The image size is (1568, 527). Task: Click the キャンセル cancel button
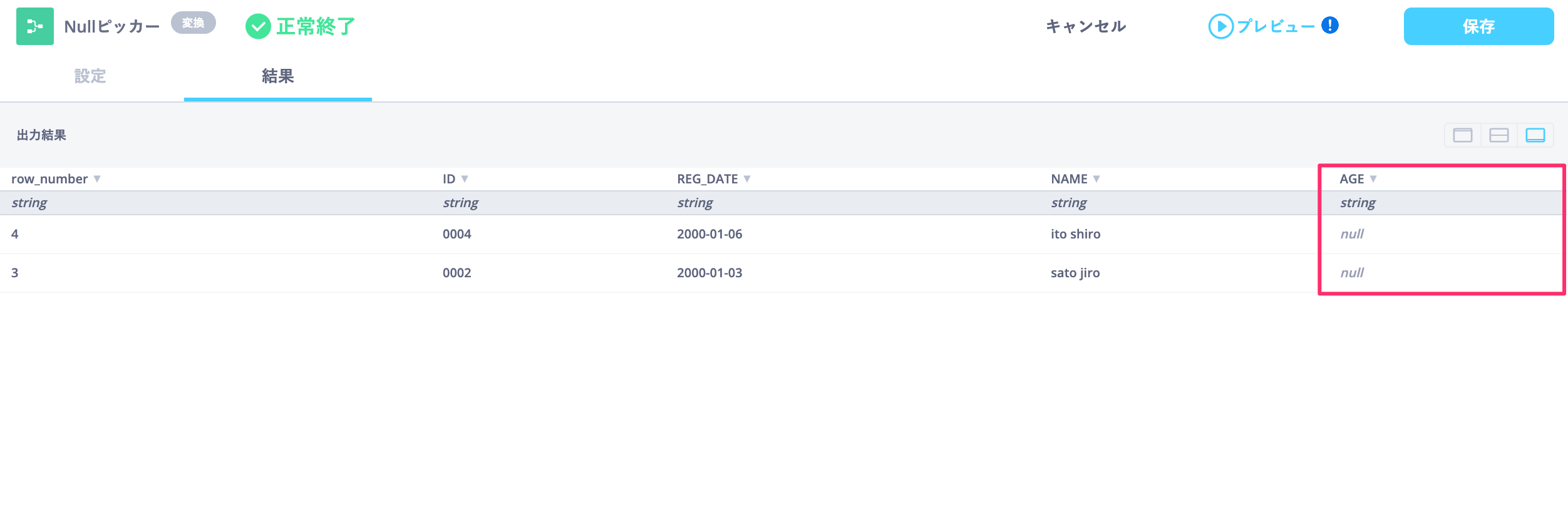[x=1086, y=26]
